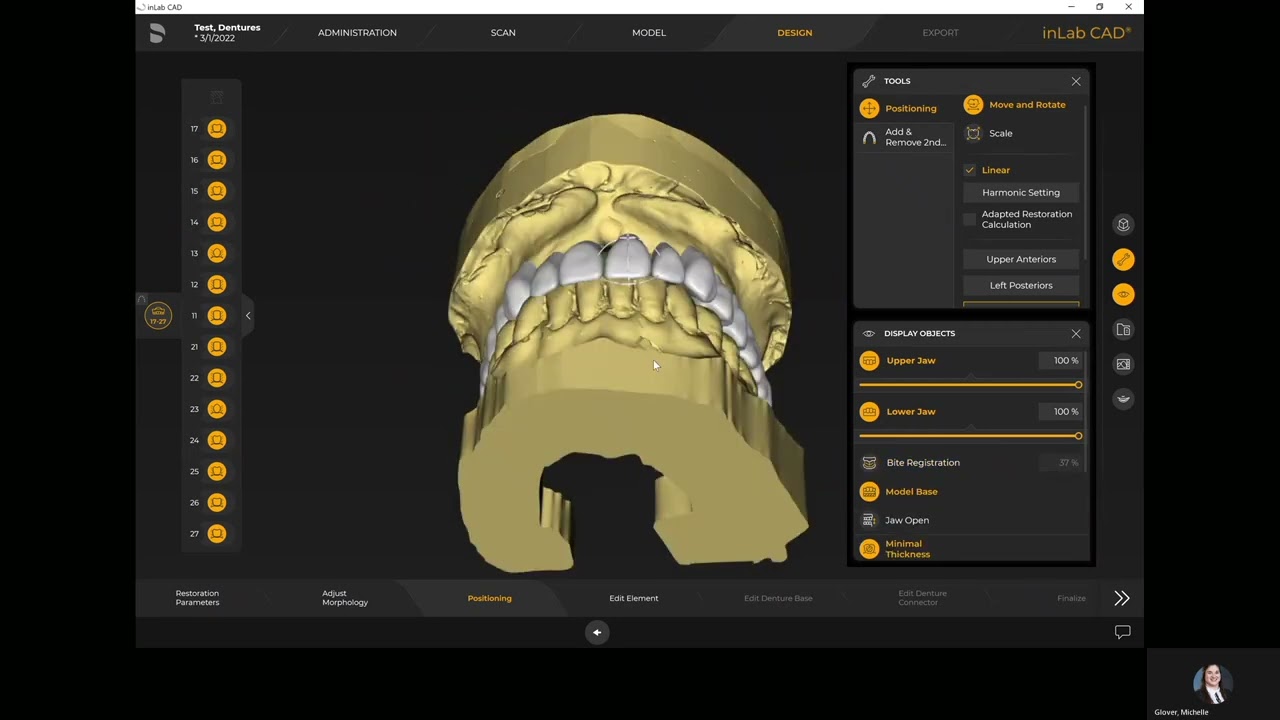Toggle Model Base visibility
Screen dimensions: 1280x720
(869, 492)
